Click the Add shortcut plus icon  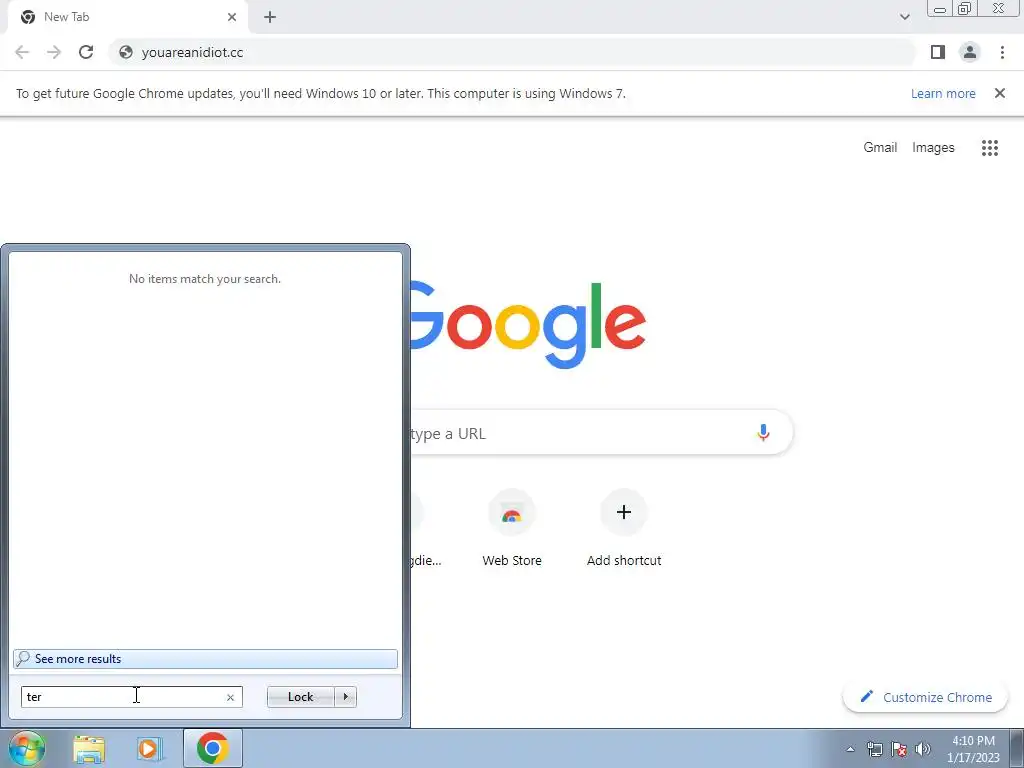(x=624, y=512)
